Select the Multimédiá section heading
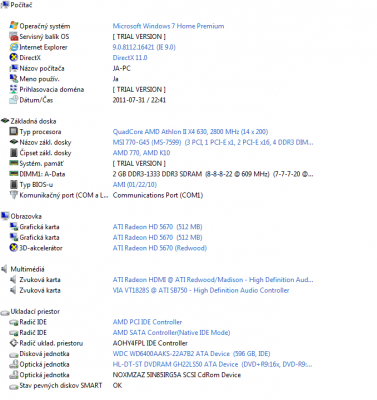Viewport: 377px width, 400px height. pos(27,269)
